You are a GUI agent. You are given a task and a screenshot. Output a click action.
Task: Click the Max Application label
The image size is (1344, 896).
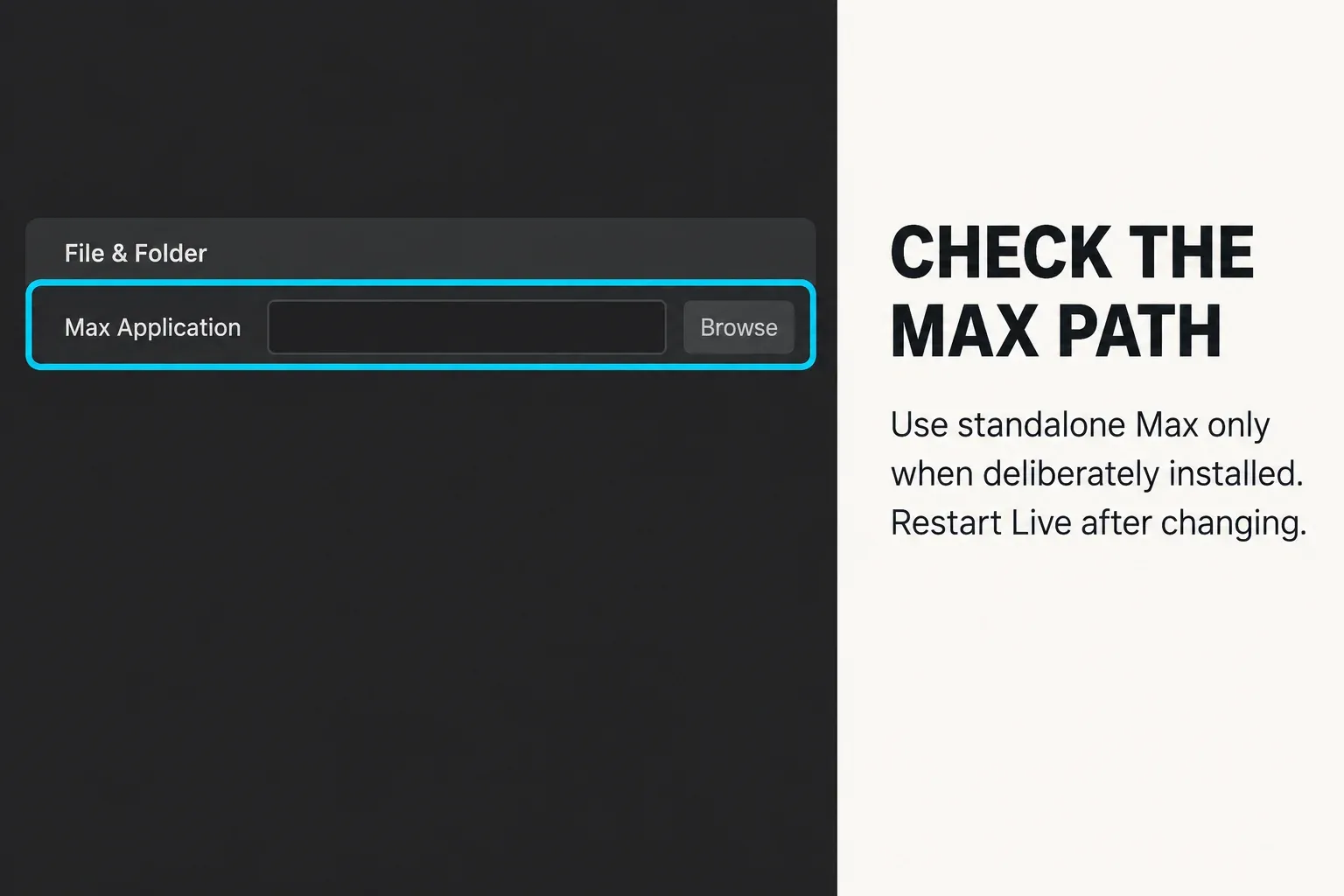pyautogui.click(x=152, y=327)
